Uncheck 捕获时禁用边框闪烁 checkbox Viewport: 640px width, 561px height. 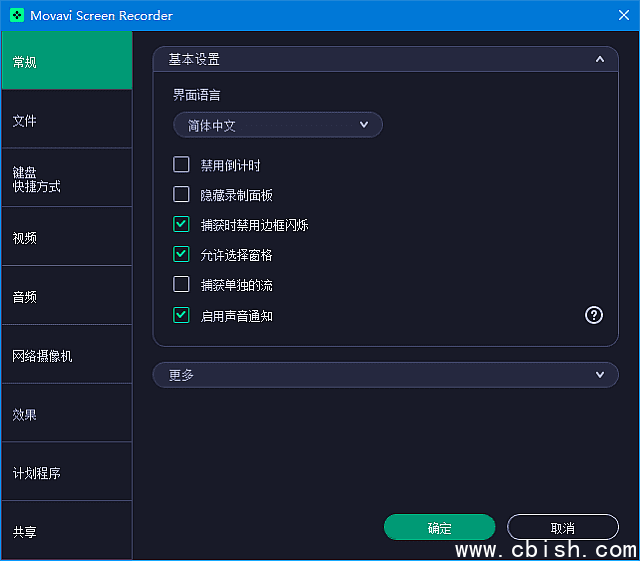click(181, 225)
